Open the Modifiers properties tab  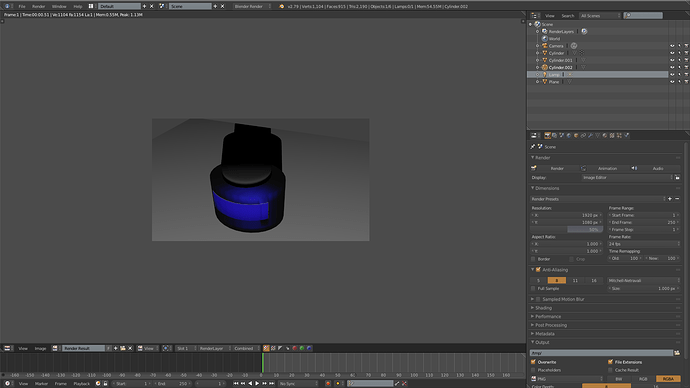pyautogui.click(x=590, y=135)
